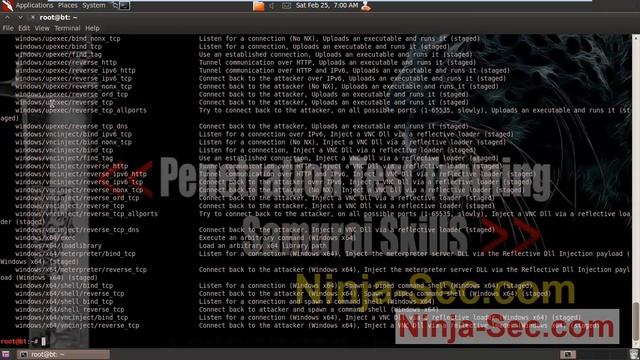
Task: Open the terminal File menu
Action: click(x=8, y=28)
